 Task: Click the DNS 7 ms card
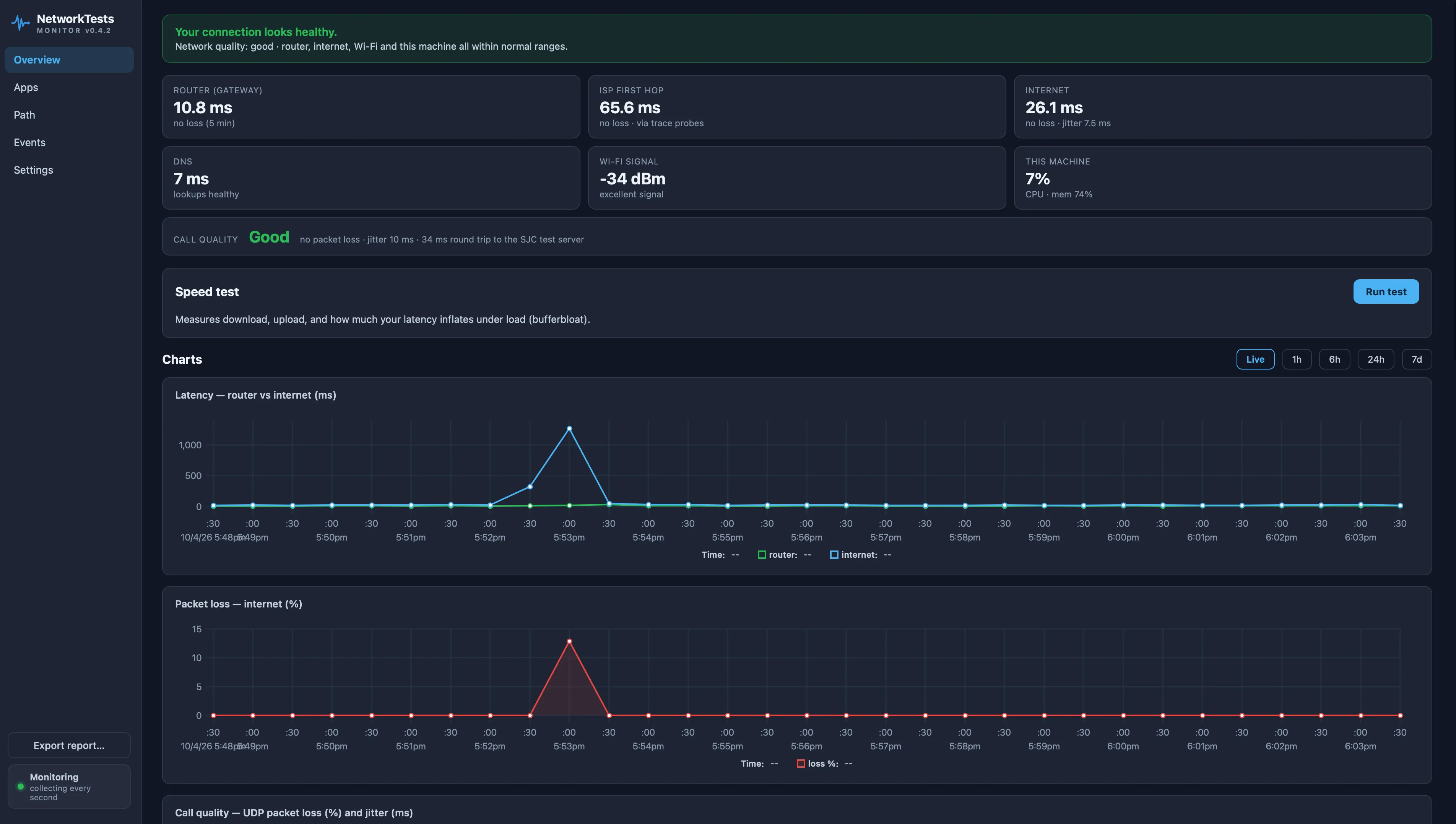[371, 178]
